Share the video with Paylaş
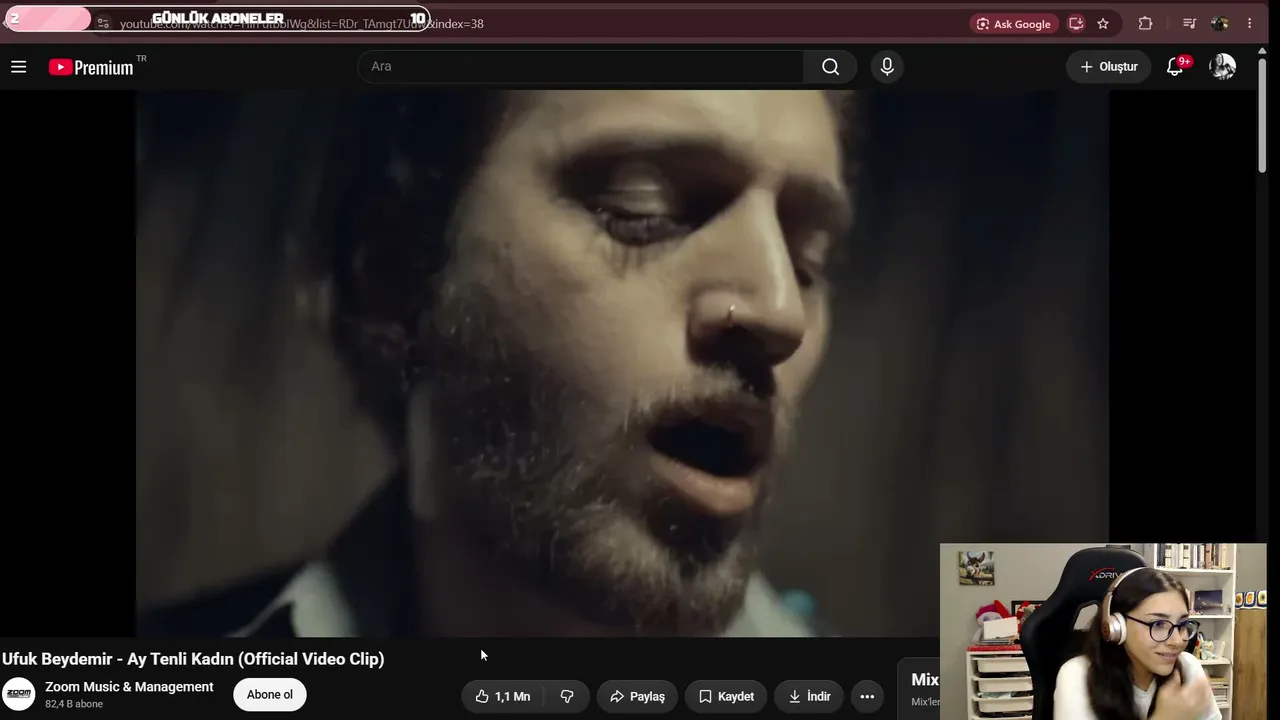Image resolution: width=1280 pixels, height=720 pixels. (637, 696)
